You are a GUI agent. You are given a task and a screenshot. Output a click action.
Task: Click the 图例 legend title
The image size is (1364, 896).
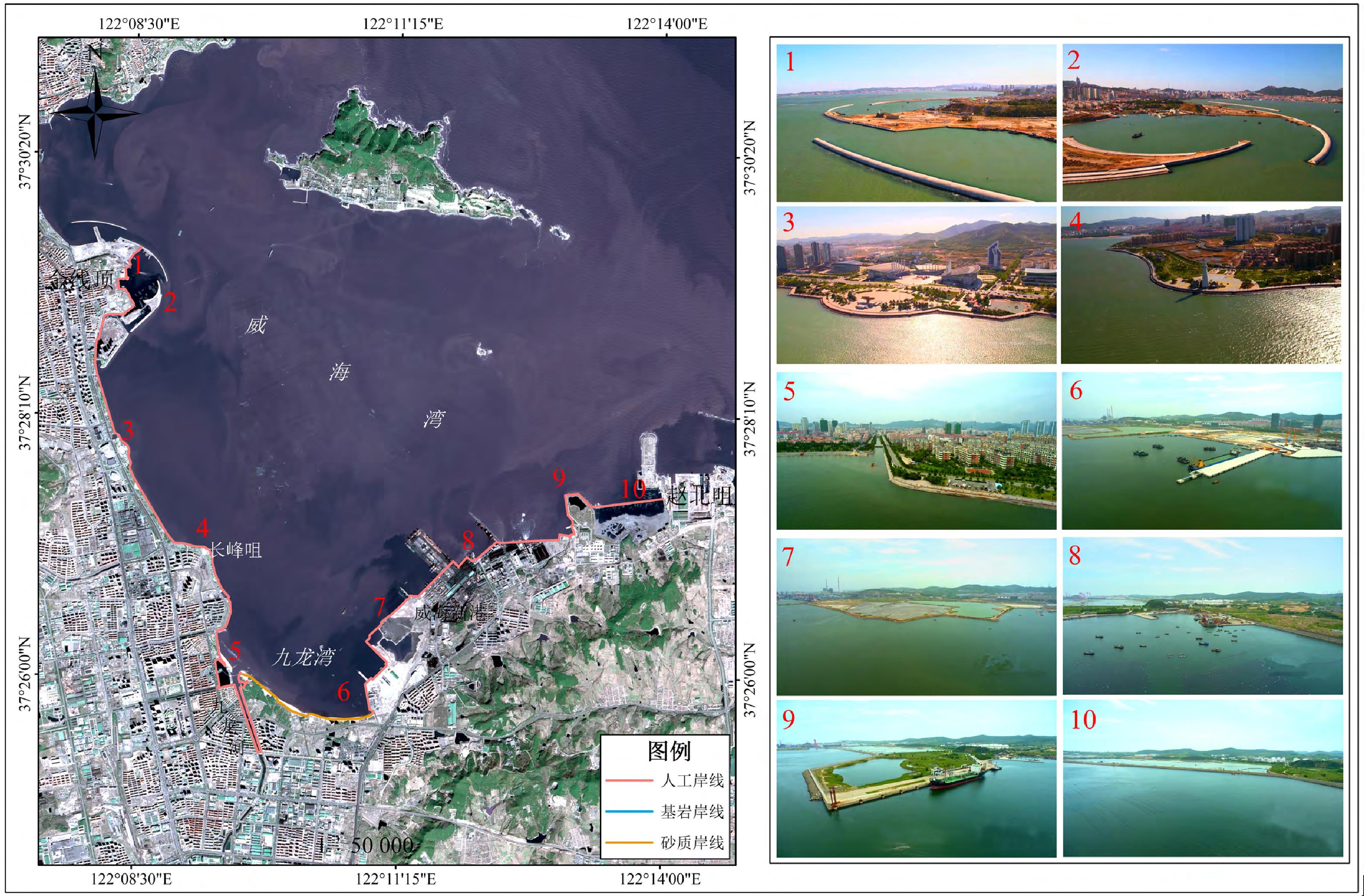click(669, 752)
